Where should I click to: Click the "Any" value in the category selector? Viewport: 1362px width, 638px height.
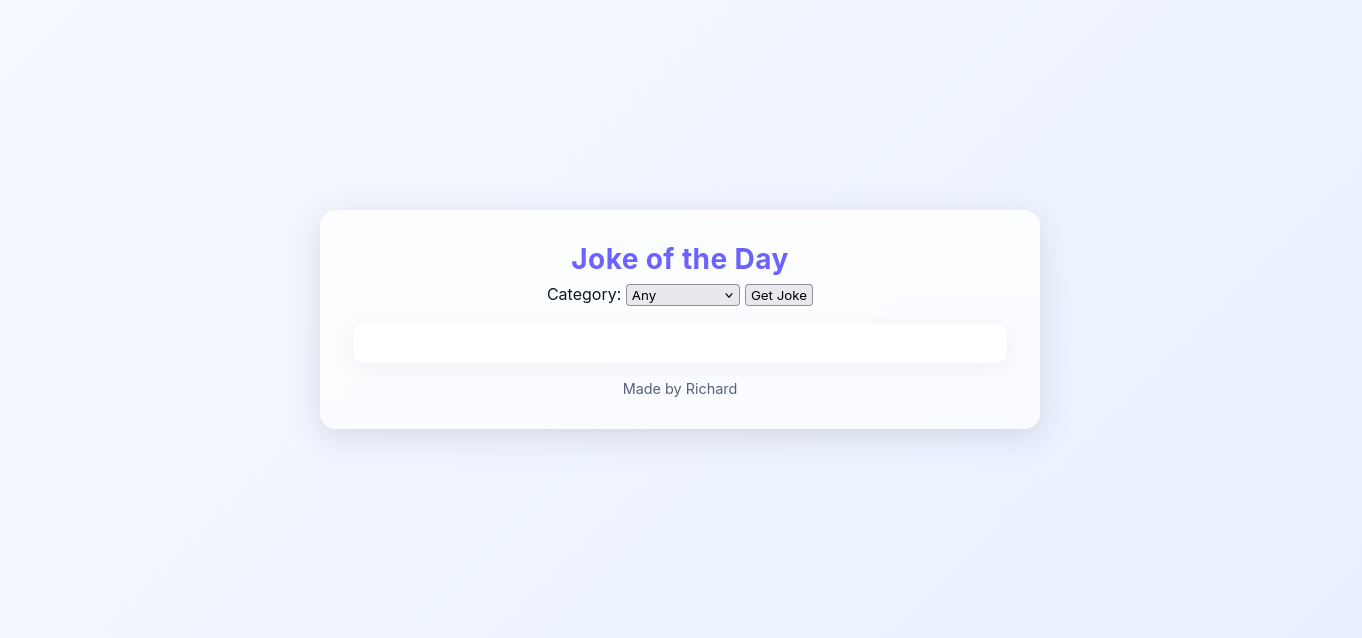click(x=644, y=296)
